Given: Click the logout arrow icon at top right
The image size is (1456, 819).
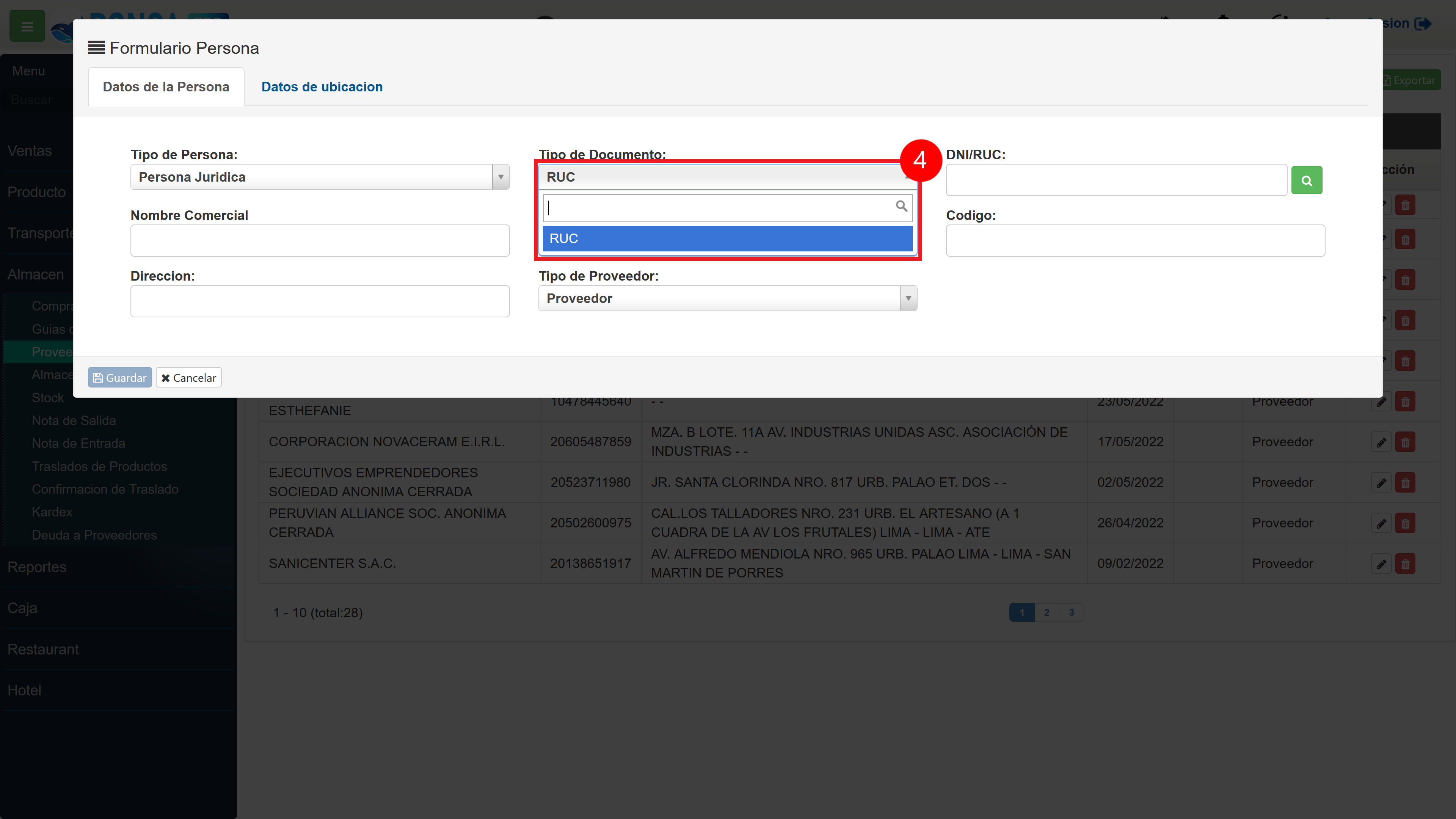Looking at the screenshot, I should click(x=1423, y=24).
